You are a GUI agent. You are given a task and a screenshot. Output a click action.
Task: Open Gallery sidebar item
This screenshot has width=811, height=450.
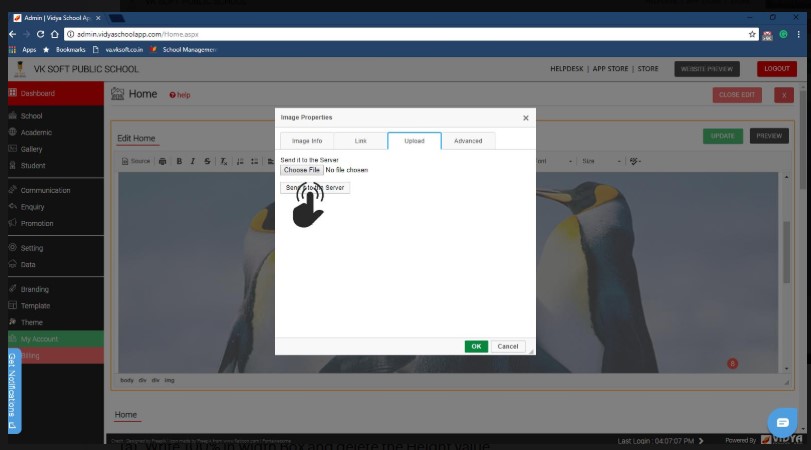click(x=56, y=149)
